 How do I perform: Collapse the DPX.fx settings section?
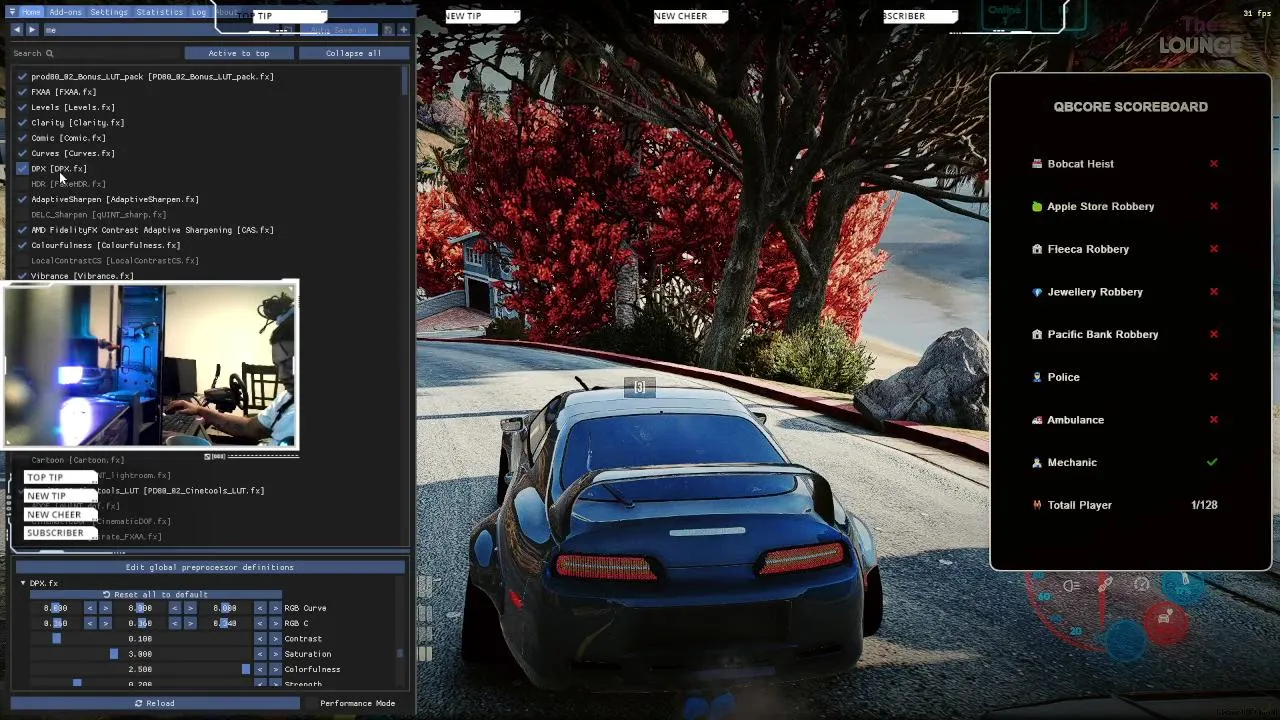(23, 583)
